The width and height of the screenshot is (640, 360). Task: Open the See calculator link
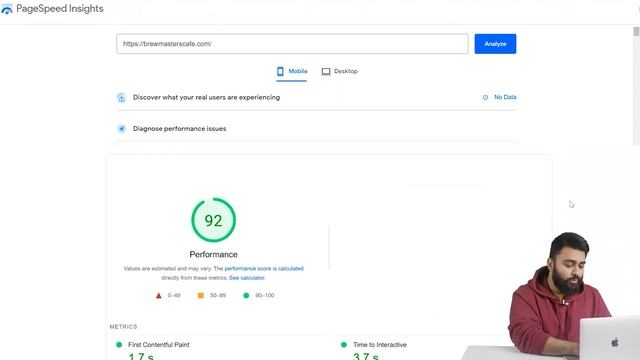click(x=247, y=278)
